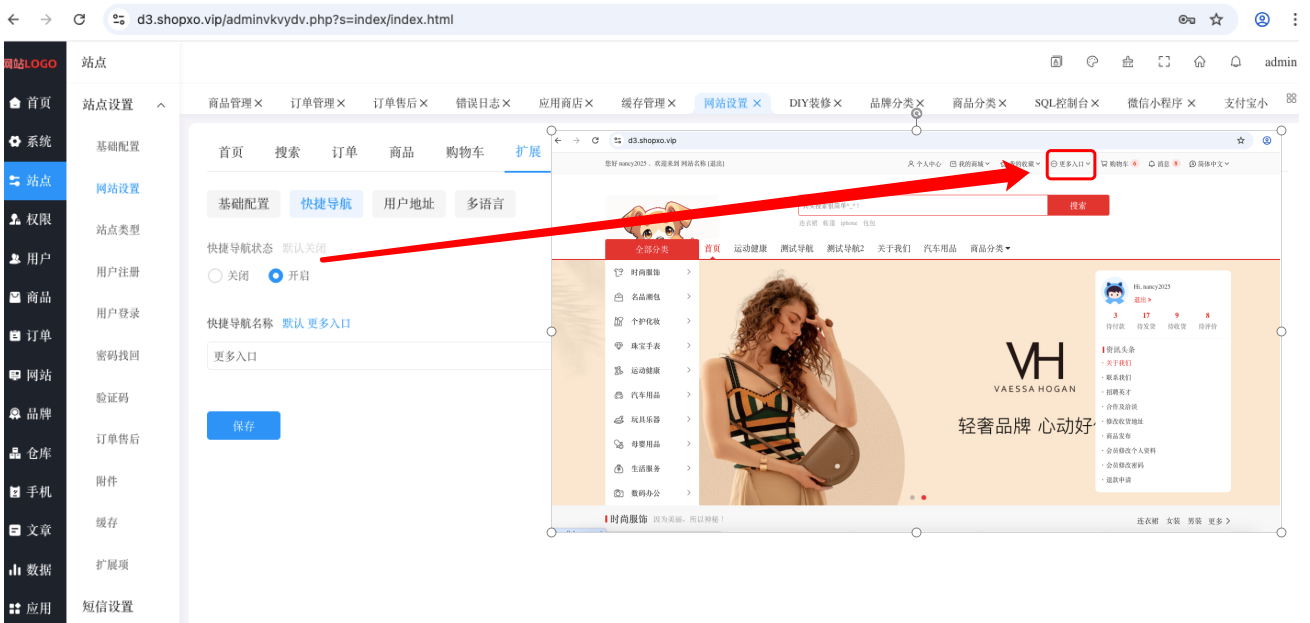
Task: Select the 用户地址 sub-tab
Action: (409, 204)
